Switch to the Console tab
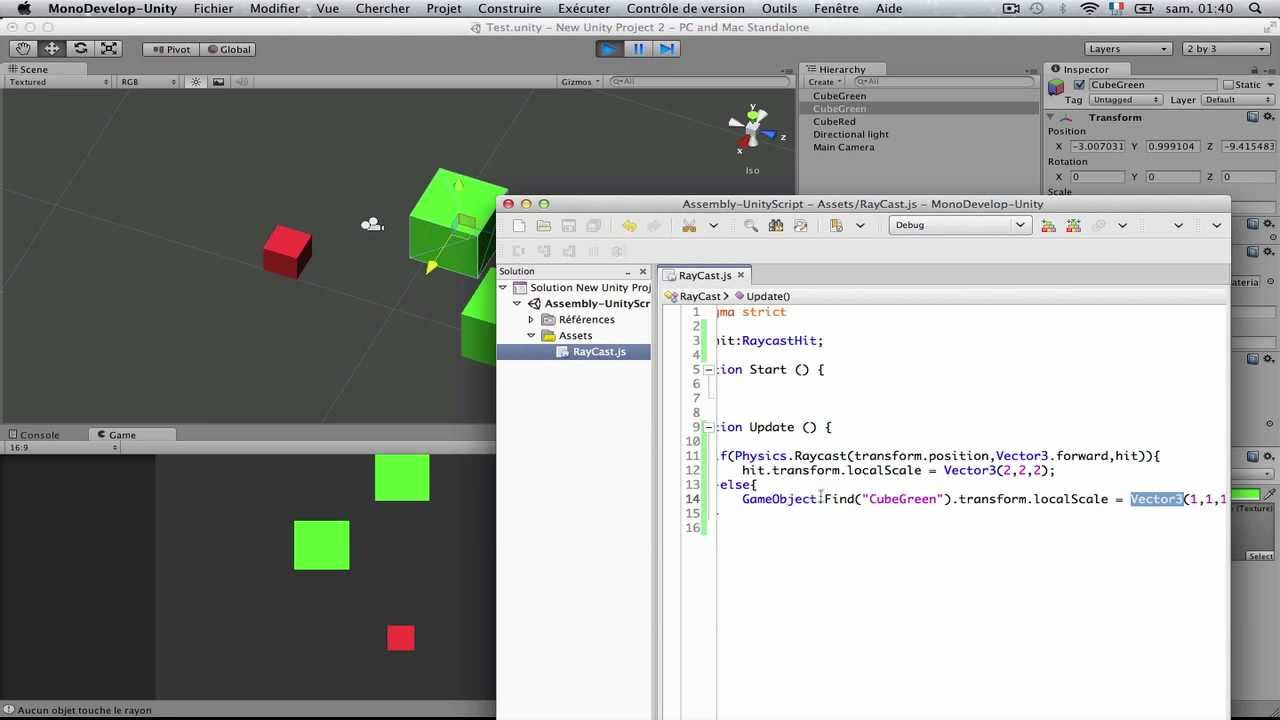 pos(34,435)
